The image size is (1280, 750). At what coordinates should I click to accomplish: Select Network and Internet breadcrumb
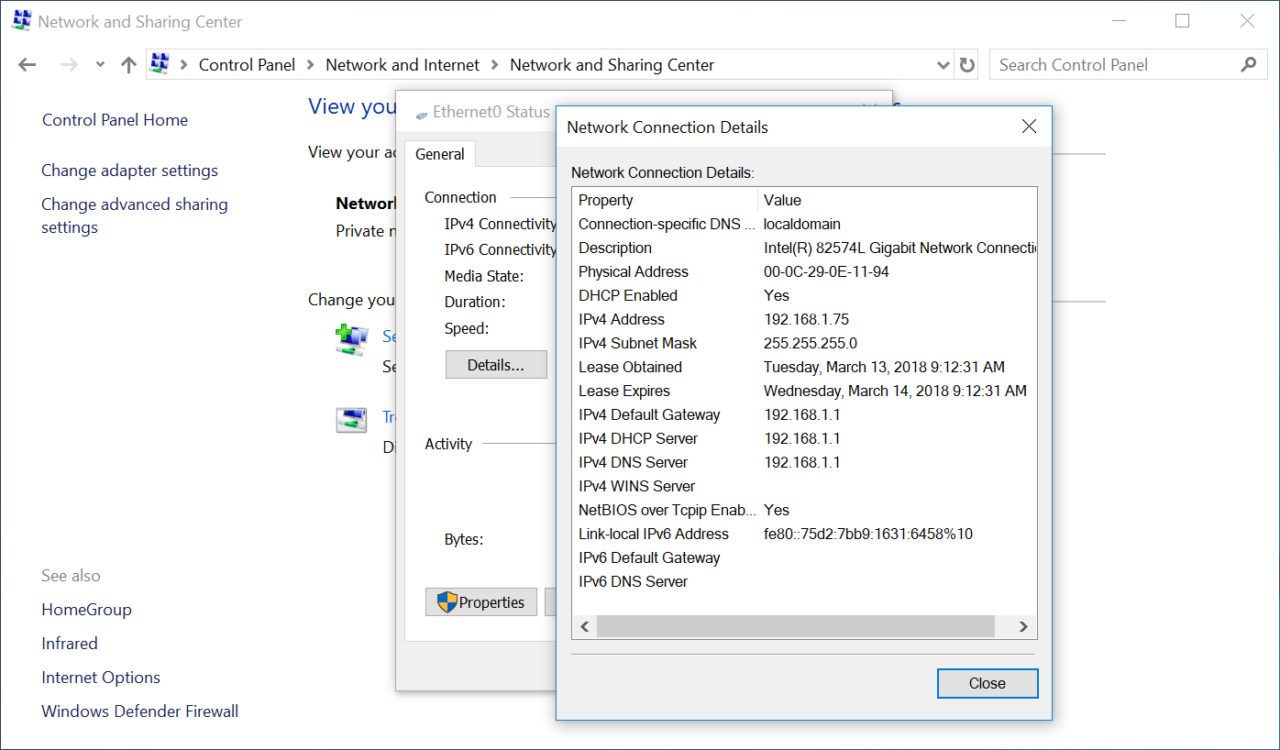click(x=402, y=65)
